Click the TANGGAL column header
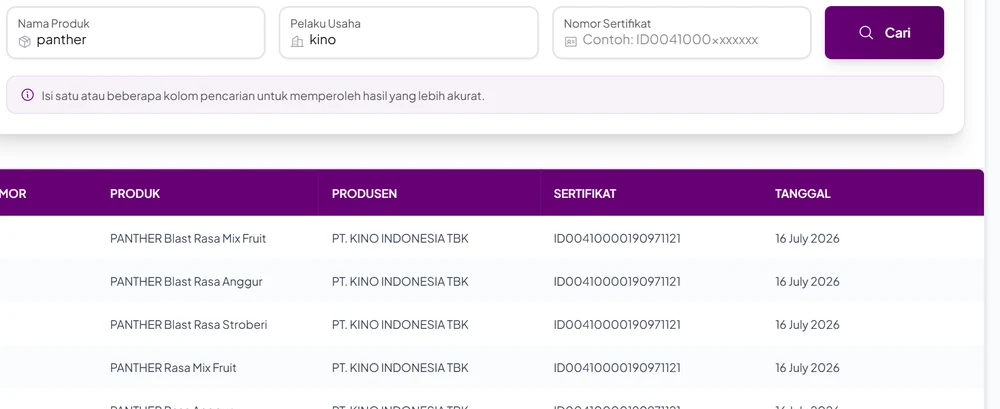Image resolution: width=1000 pixels, height=409 pixels. pos(803,193)
